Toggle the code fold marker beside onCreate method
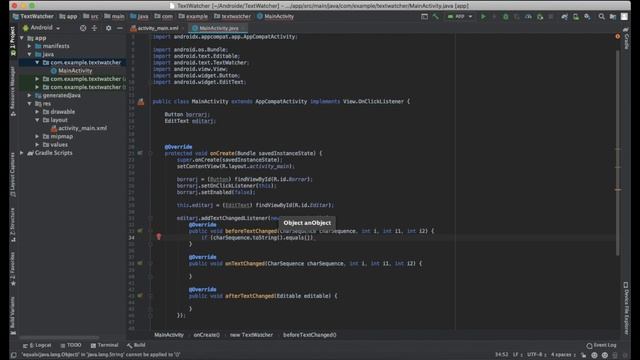This screenshot has height=360, width=640. tap(150, 153)
